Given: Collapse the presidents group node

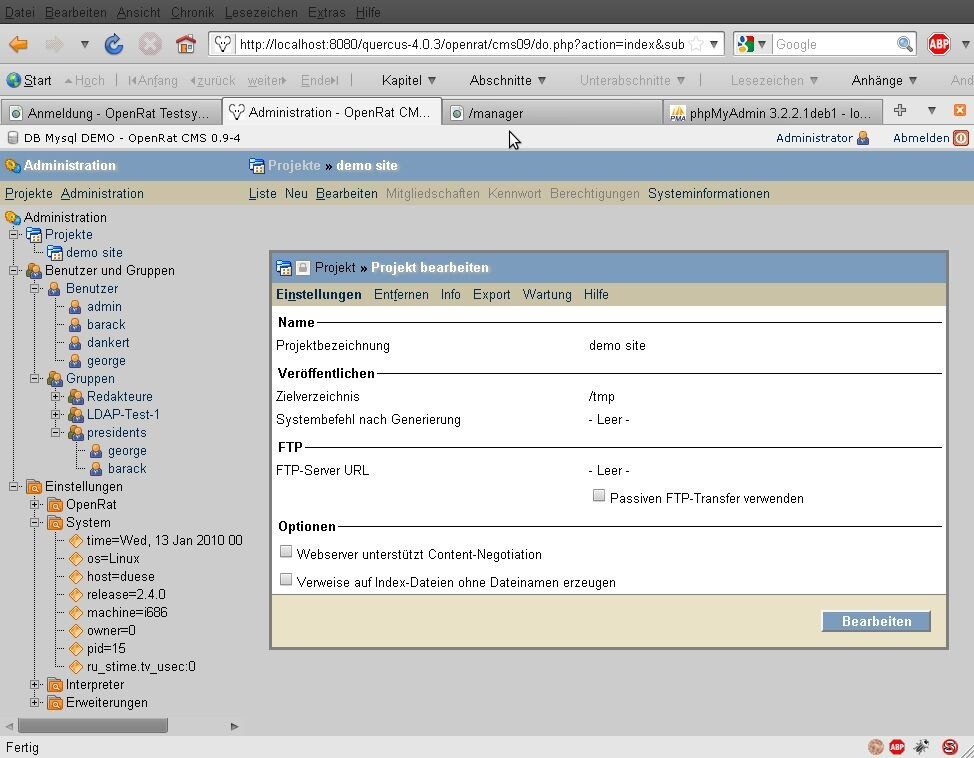Looking at the screenshot, I should pos(56,432).
